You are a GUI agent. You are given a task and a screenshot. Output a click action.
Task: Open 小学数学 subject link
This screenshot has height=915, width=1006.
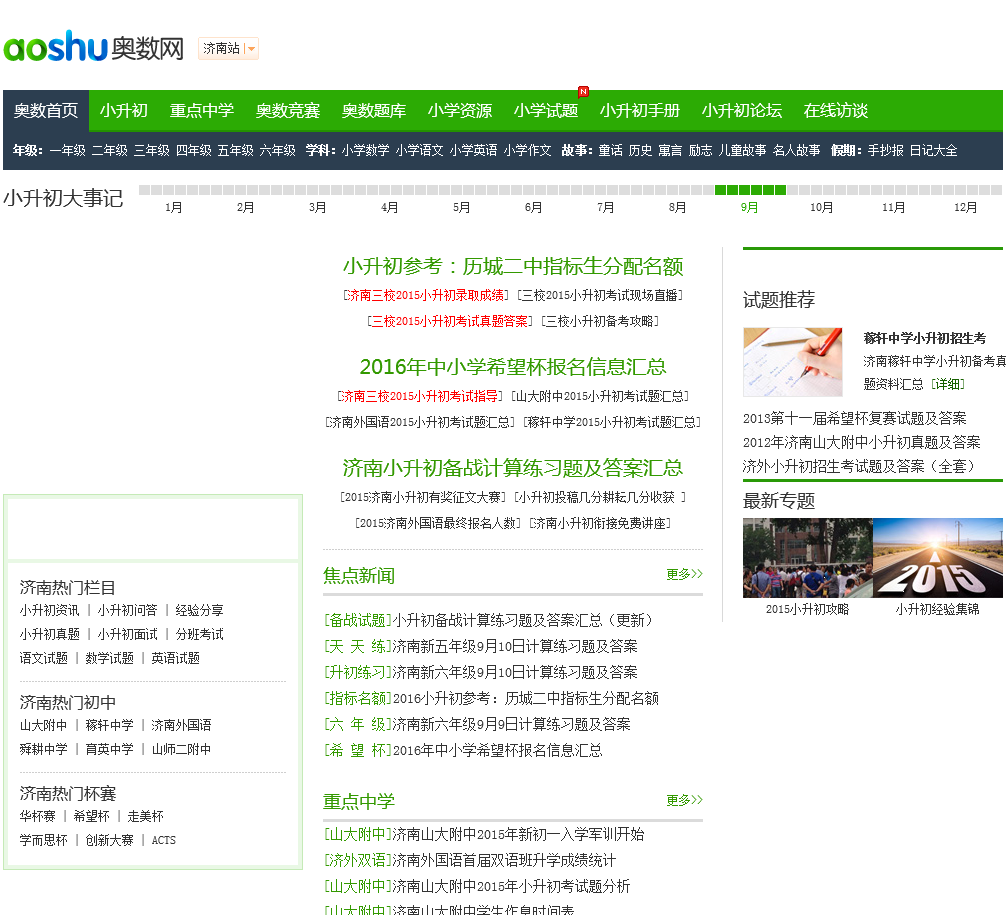pos(365,150)
